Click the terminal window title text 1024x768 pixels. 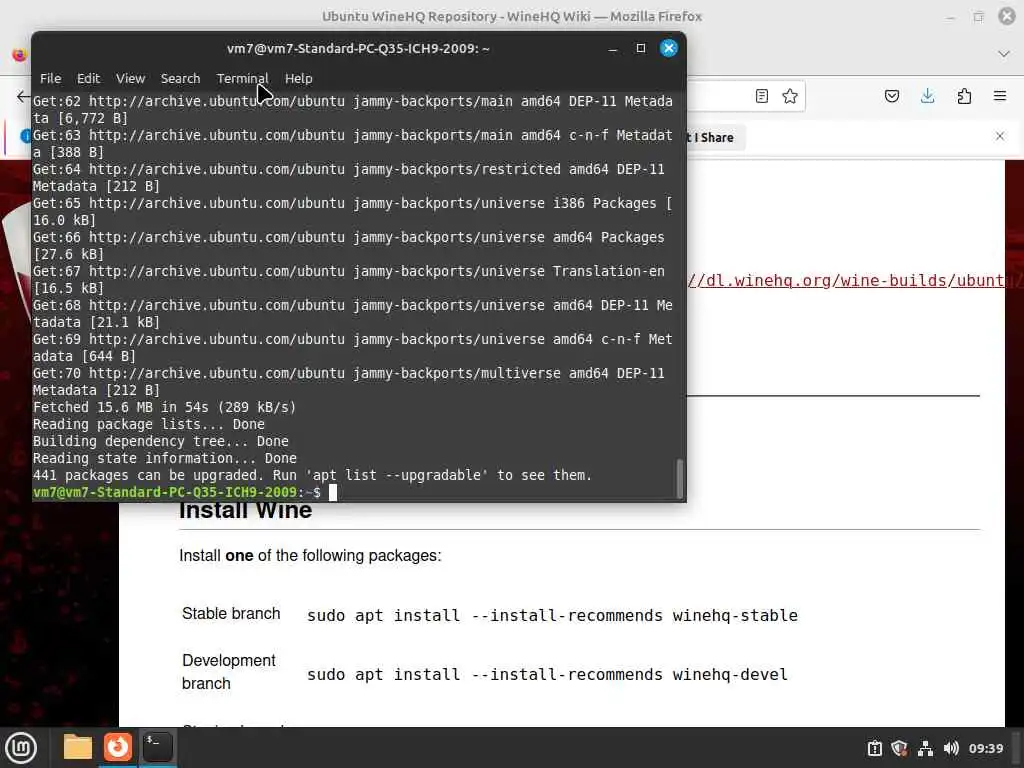pyautogui.click(x=358, y=48)
